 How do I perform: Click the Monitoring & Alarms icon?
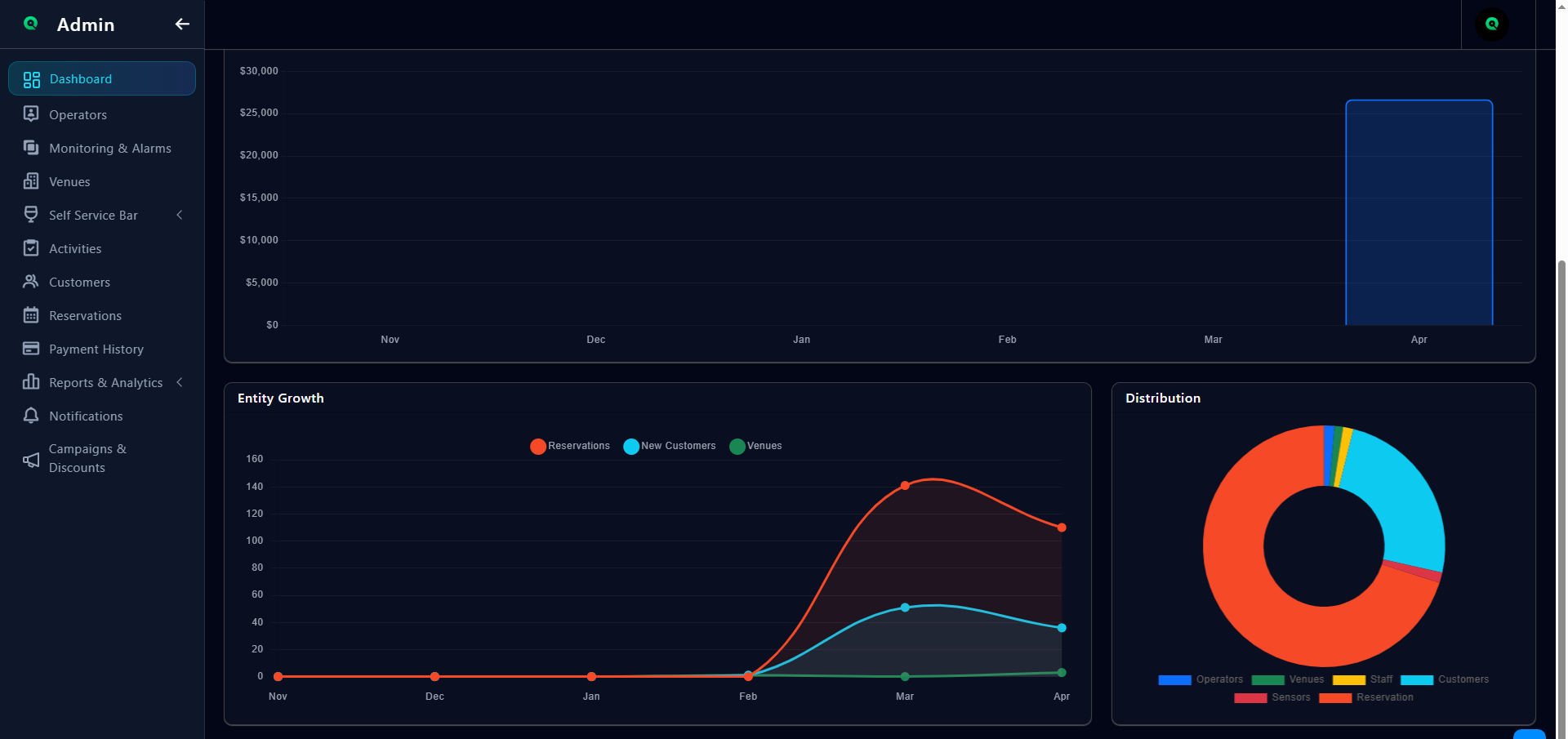click(x=31, y=148)
